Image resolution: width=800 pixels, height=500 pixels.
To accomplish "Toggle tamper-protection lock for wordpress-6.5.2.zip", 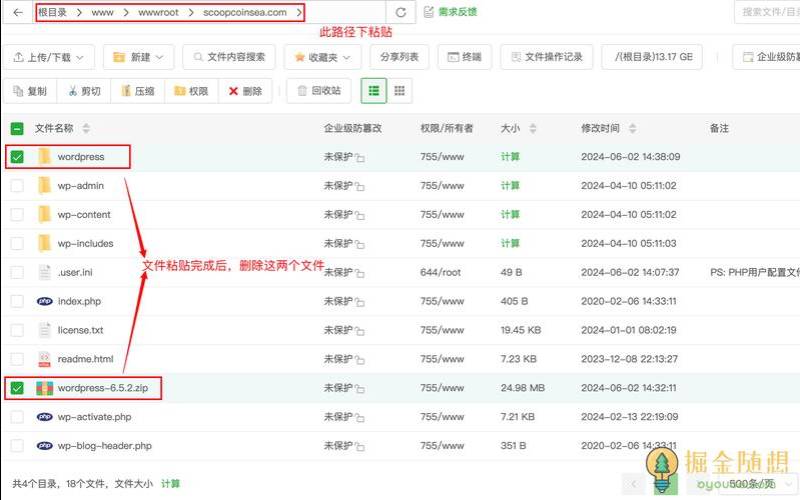I will pyautogui.click(x=360, y=389).
